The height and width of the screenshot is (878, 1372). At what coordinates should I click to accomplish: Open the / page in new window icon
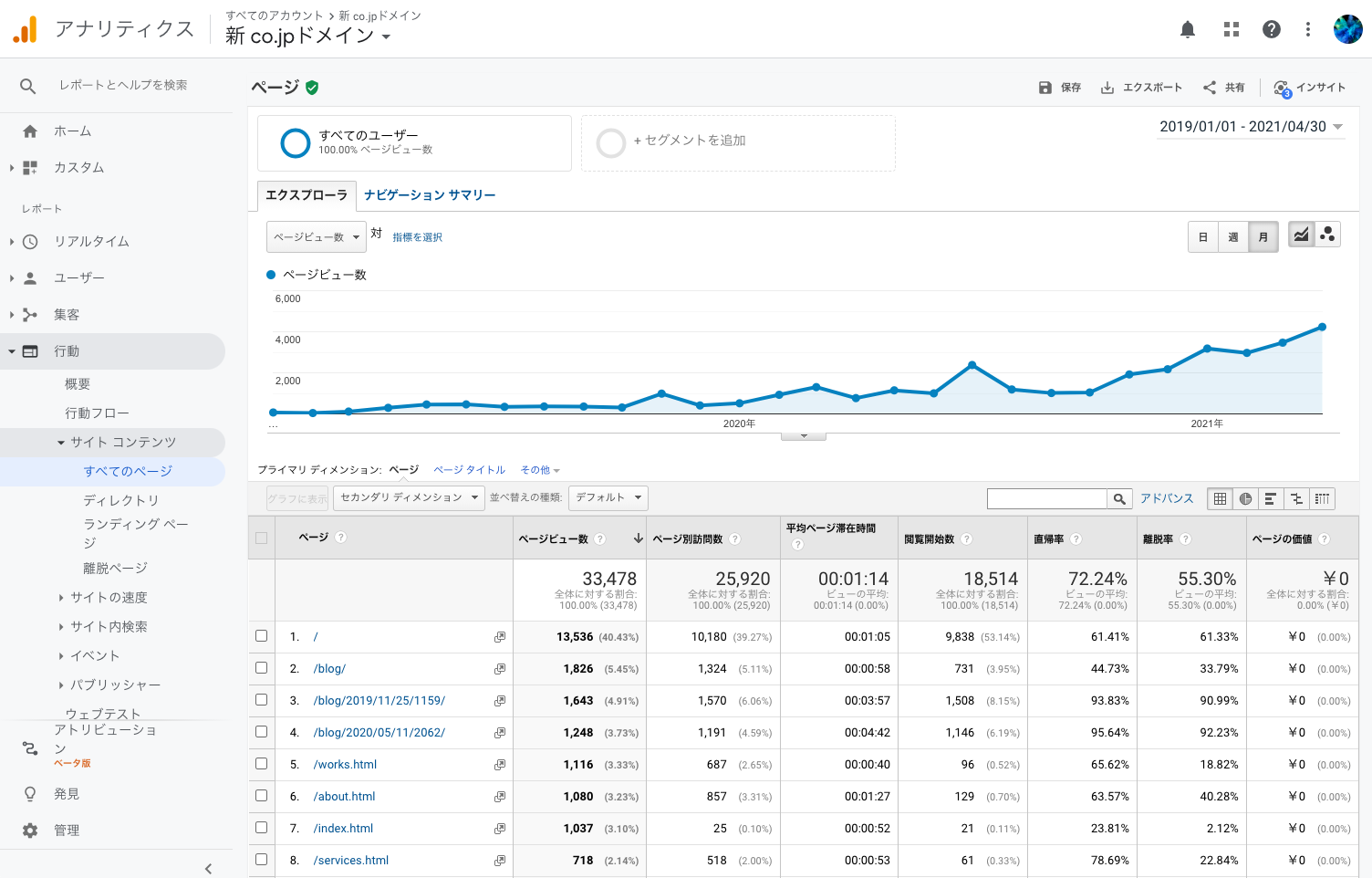point(500,637)
